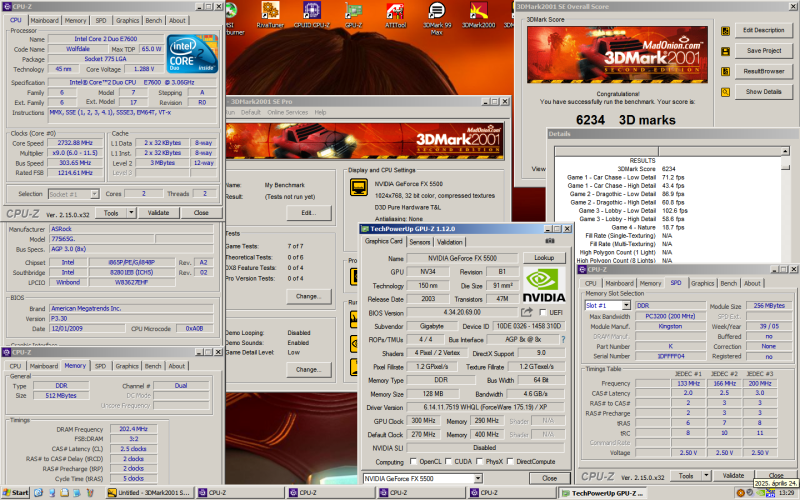Screen dimensions: 800x500
Task: Tick the OpenCL computing checkbox
Action: coord(413,461)
